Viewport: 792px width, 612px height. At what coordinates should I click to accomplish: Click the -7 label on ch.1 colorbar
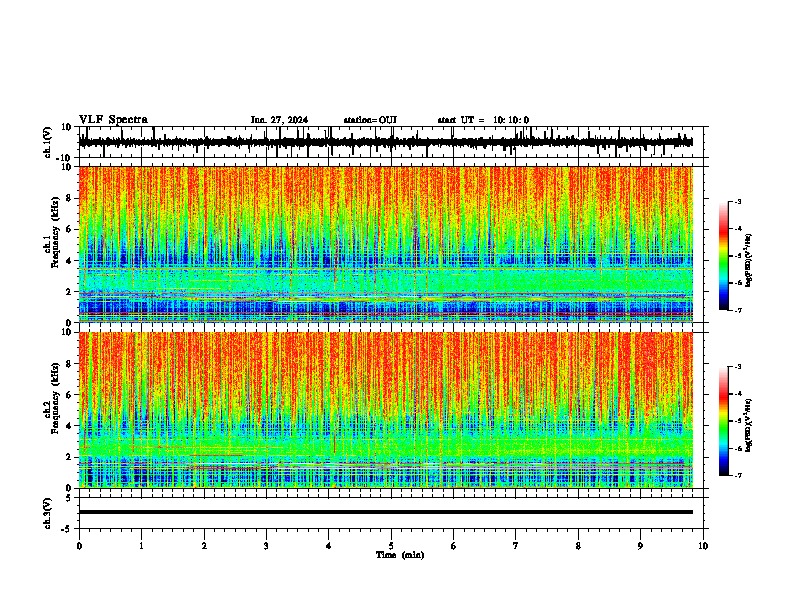point(737,310)
